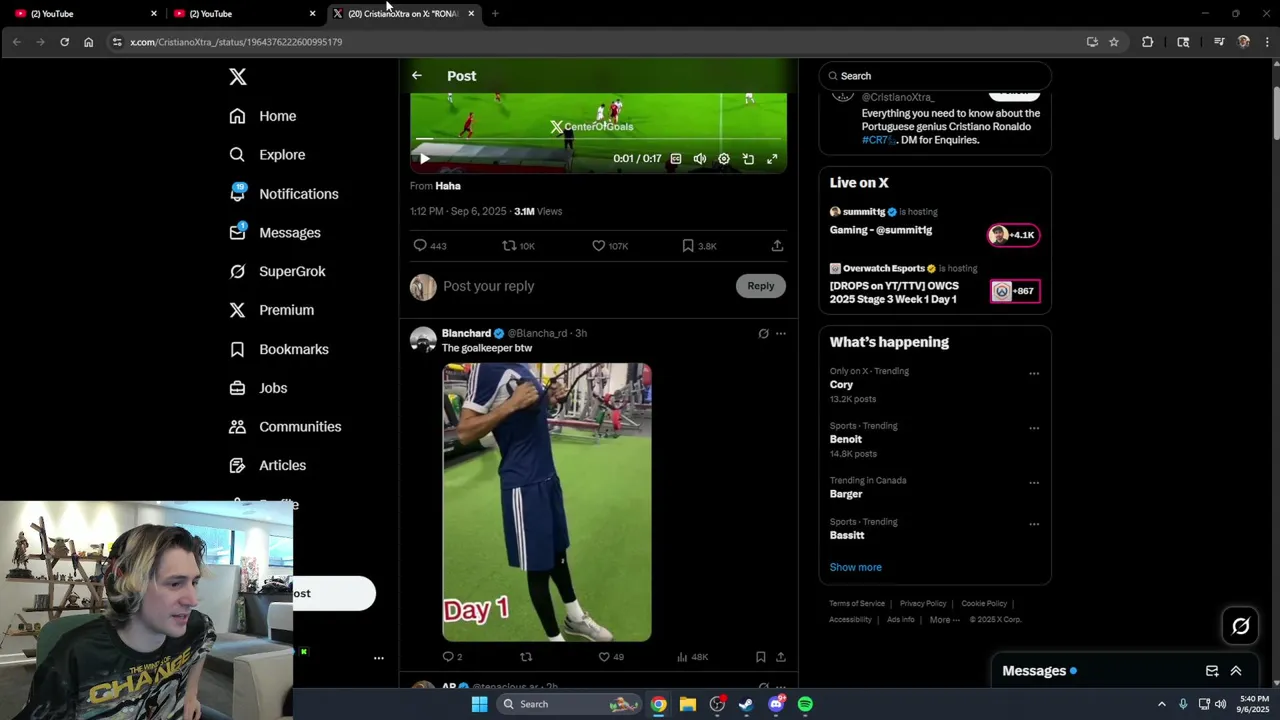
Task: Click the reply icon showing 443
Action: [430, 246]
